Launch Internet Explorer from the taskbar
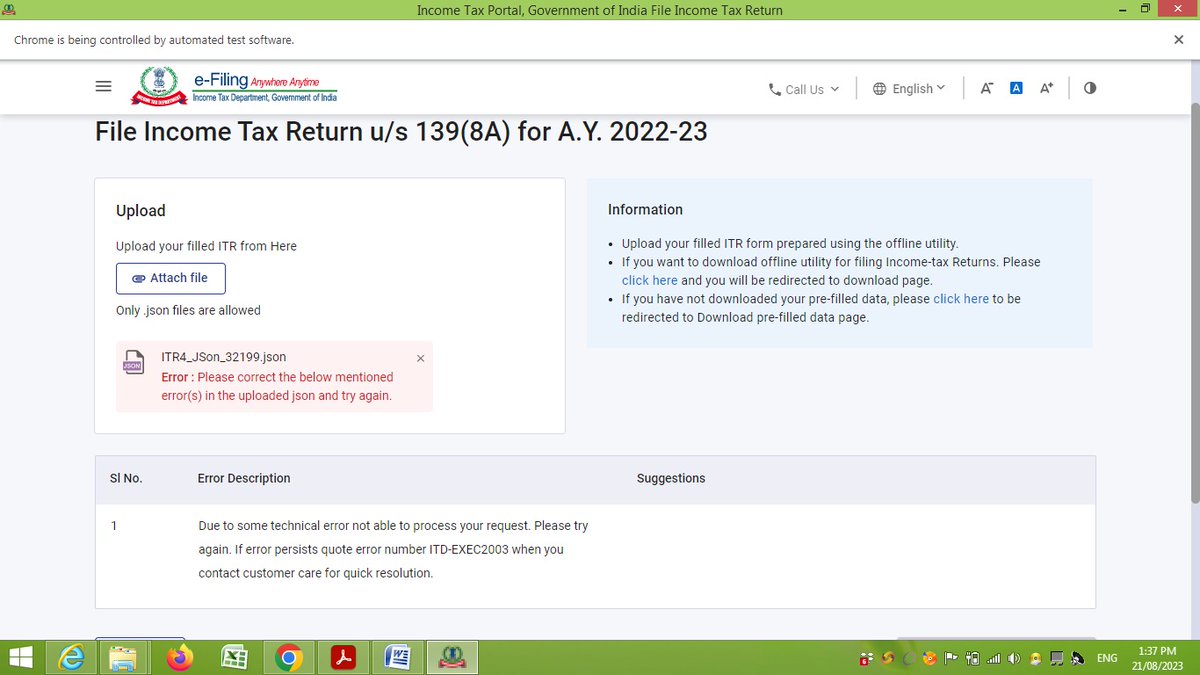The width and height of the screenshot is (1200, 675). (73, 657)
